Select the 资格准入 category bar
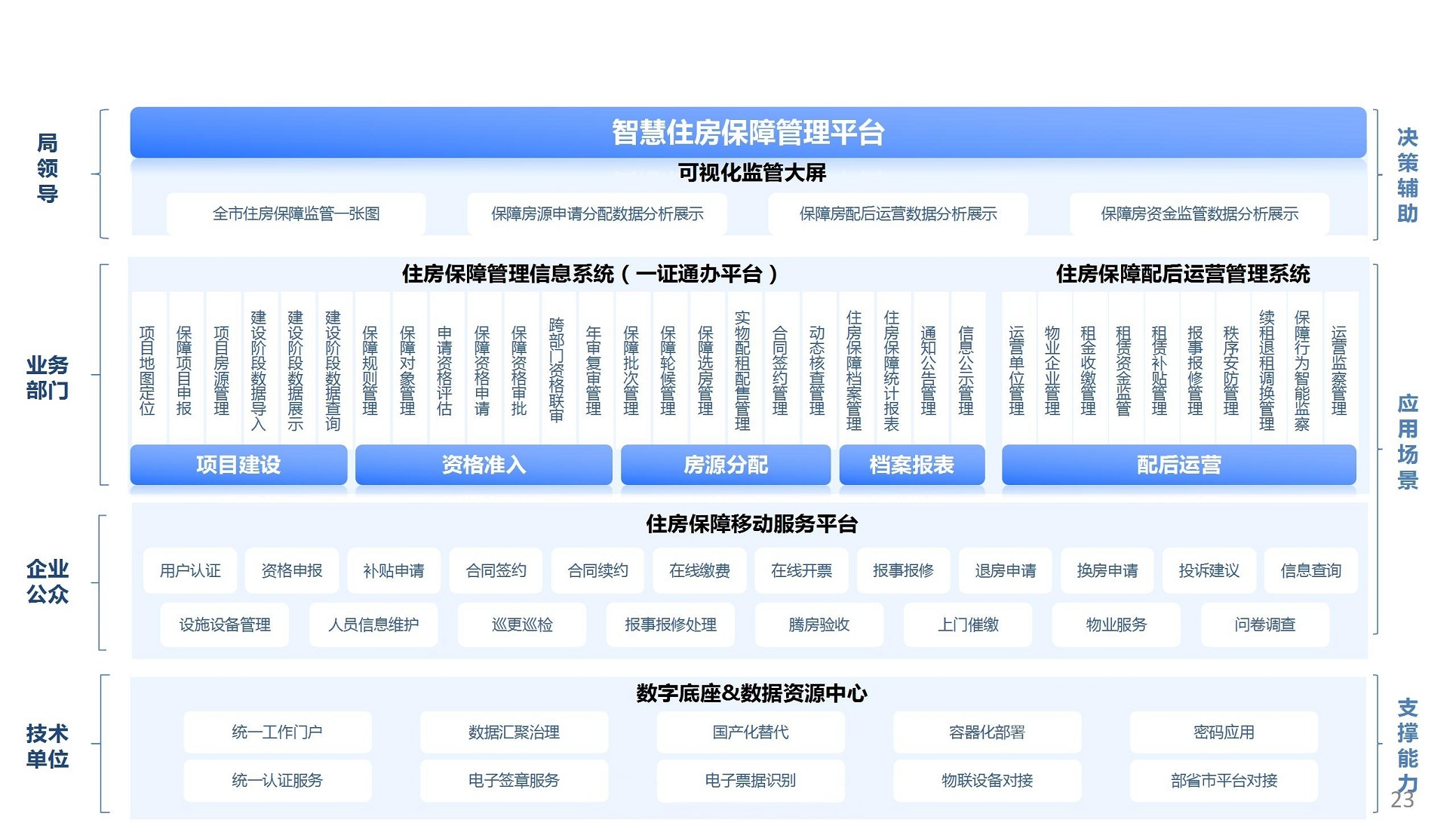This screenshot has width=1456, height=838. point(484,465)
